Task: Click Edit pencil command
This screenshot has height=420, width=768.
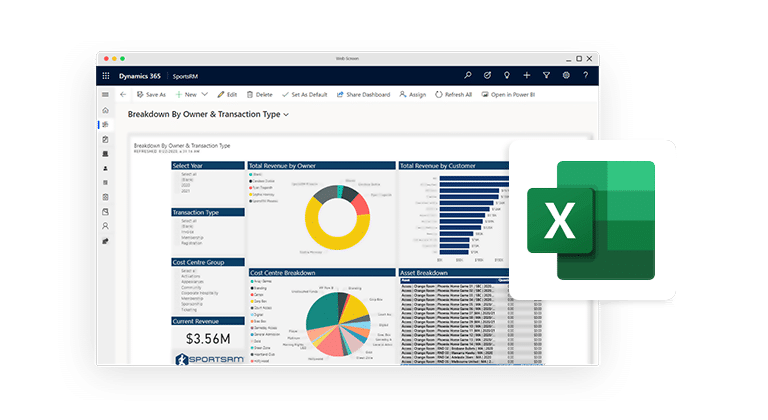Action: click(x=227, y=95)
